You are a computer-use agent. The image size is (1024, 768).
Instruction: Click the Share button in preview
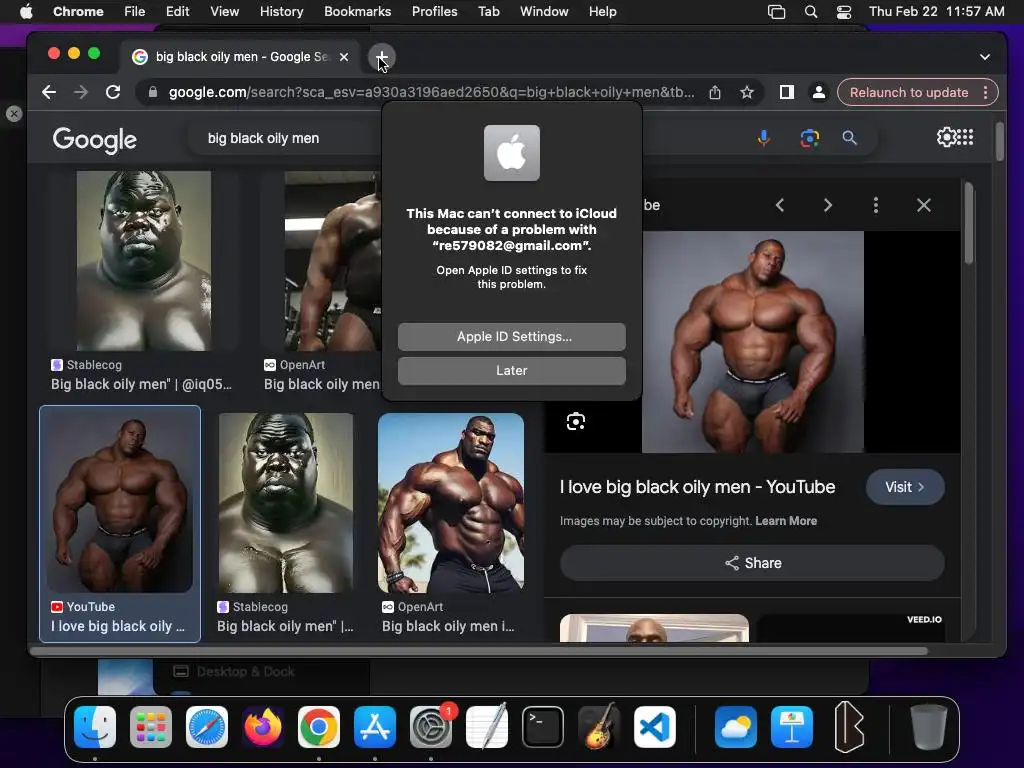(752, 563)
